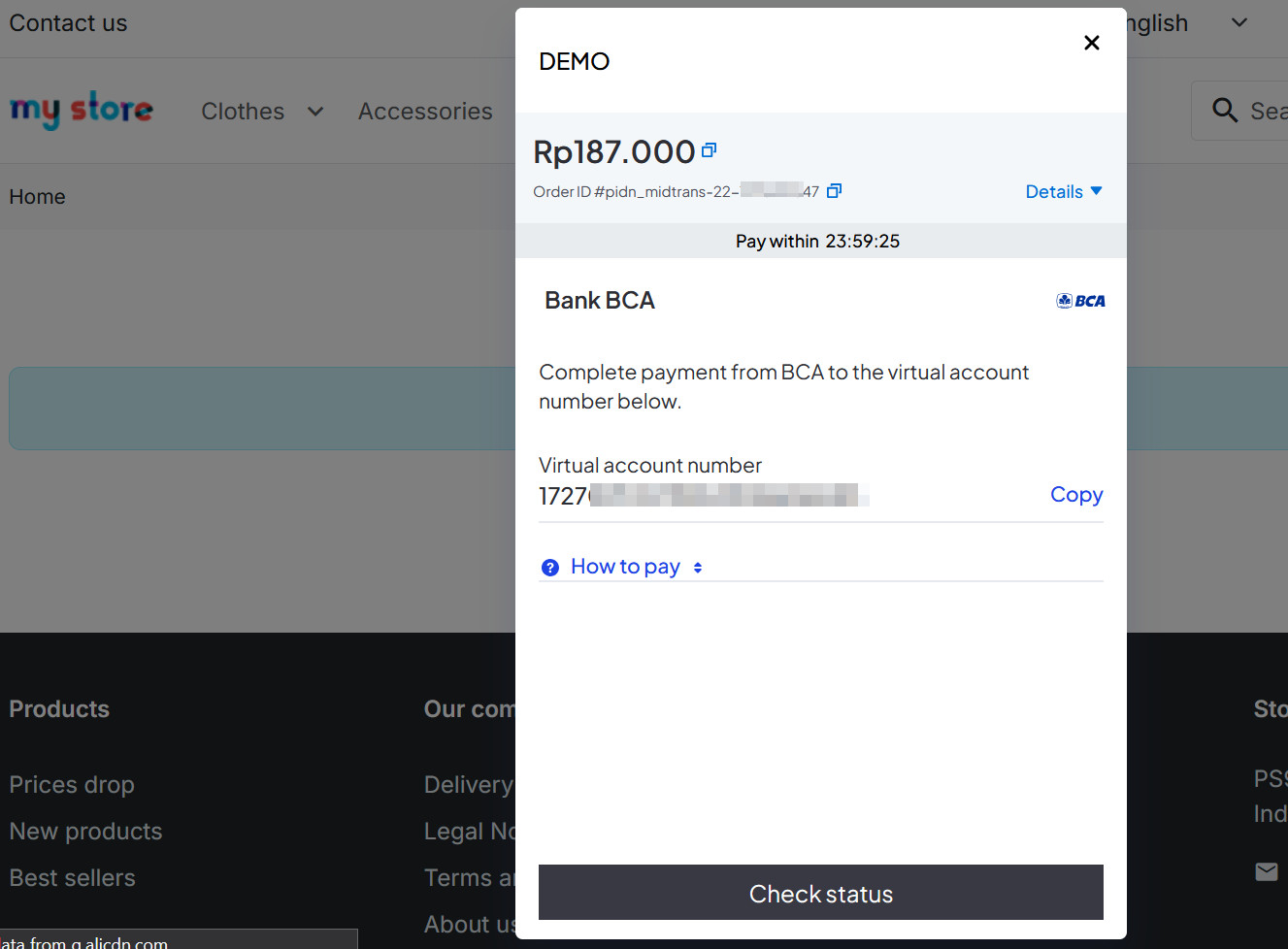1288x949 pixels.
Task: Click the Home breadcrumb
Action: tap(38, 197)
